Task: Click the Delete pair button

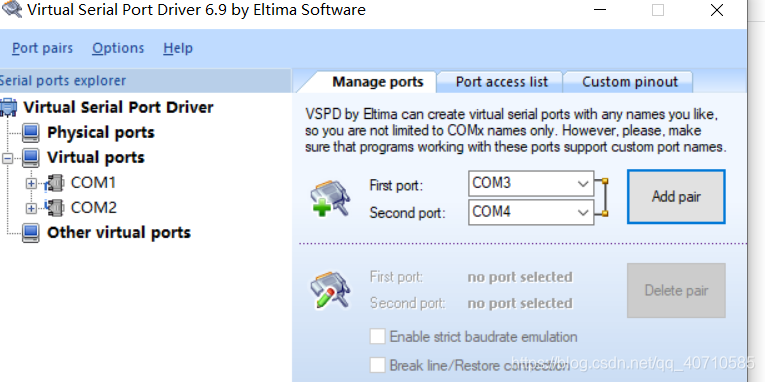Action: coord(676,291)
